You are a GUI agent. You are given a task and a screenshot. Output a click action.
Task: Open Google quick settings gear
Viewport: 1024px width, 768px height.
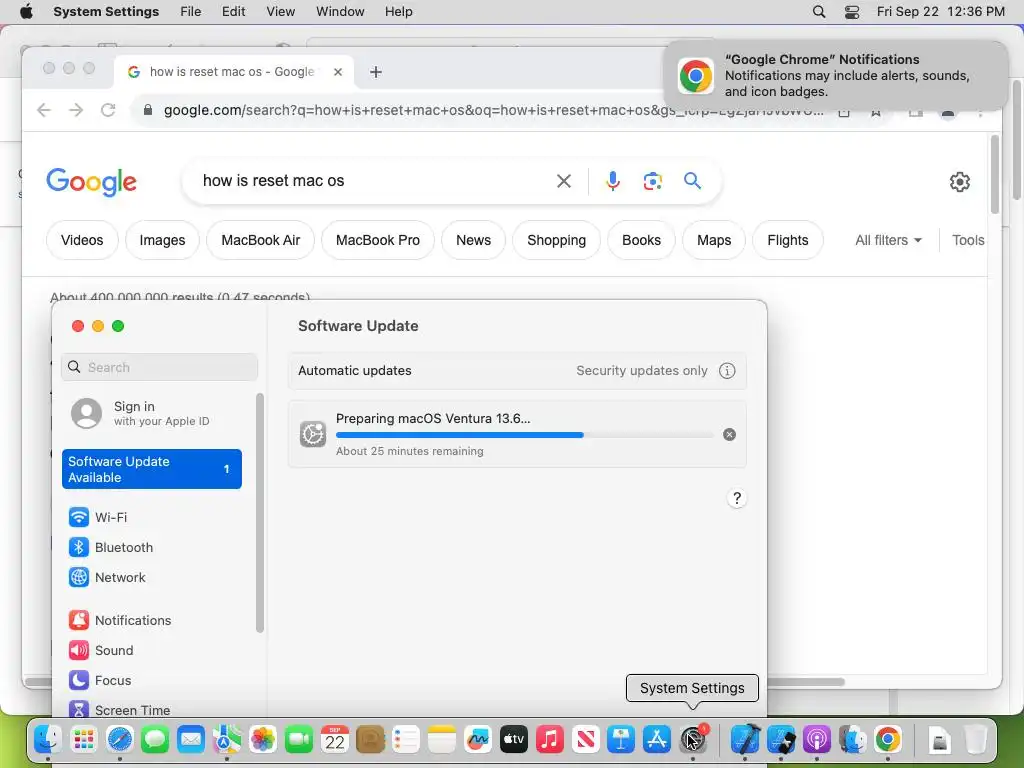click(959, 182)
